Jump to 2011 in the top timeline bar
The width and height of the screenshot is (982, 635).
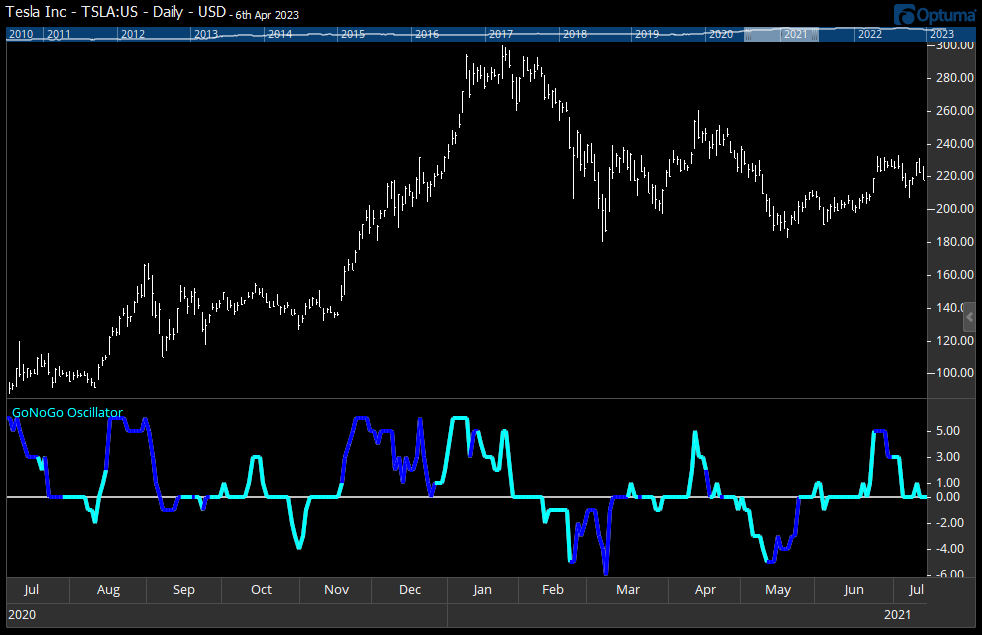coord(59,34)
